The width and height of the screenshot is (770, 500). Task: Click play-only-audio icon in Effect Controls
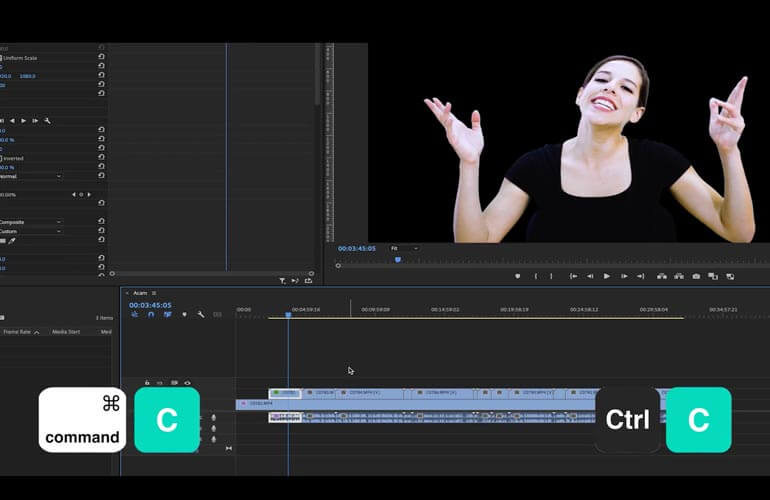295,281
